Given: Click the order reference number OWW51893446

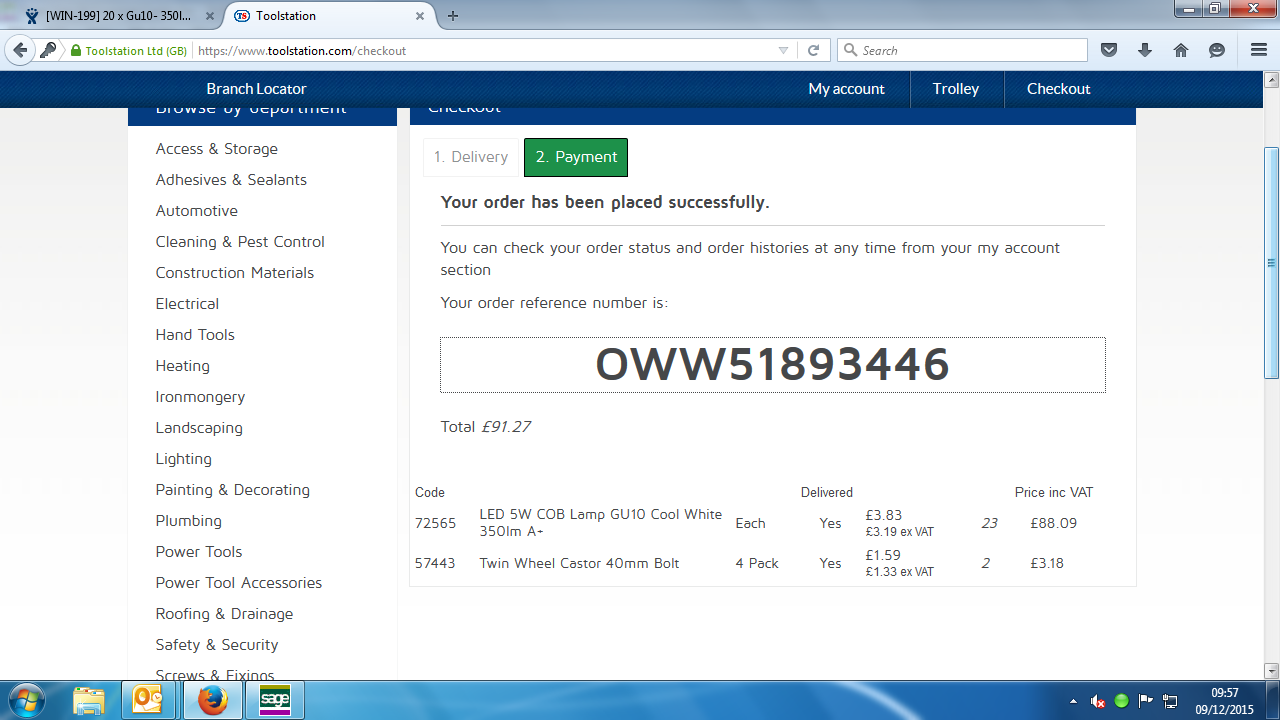Looking at the screenshot, I should coord(772,365).
